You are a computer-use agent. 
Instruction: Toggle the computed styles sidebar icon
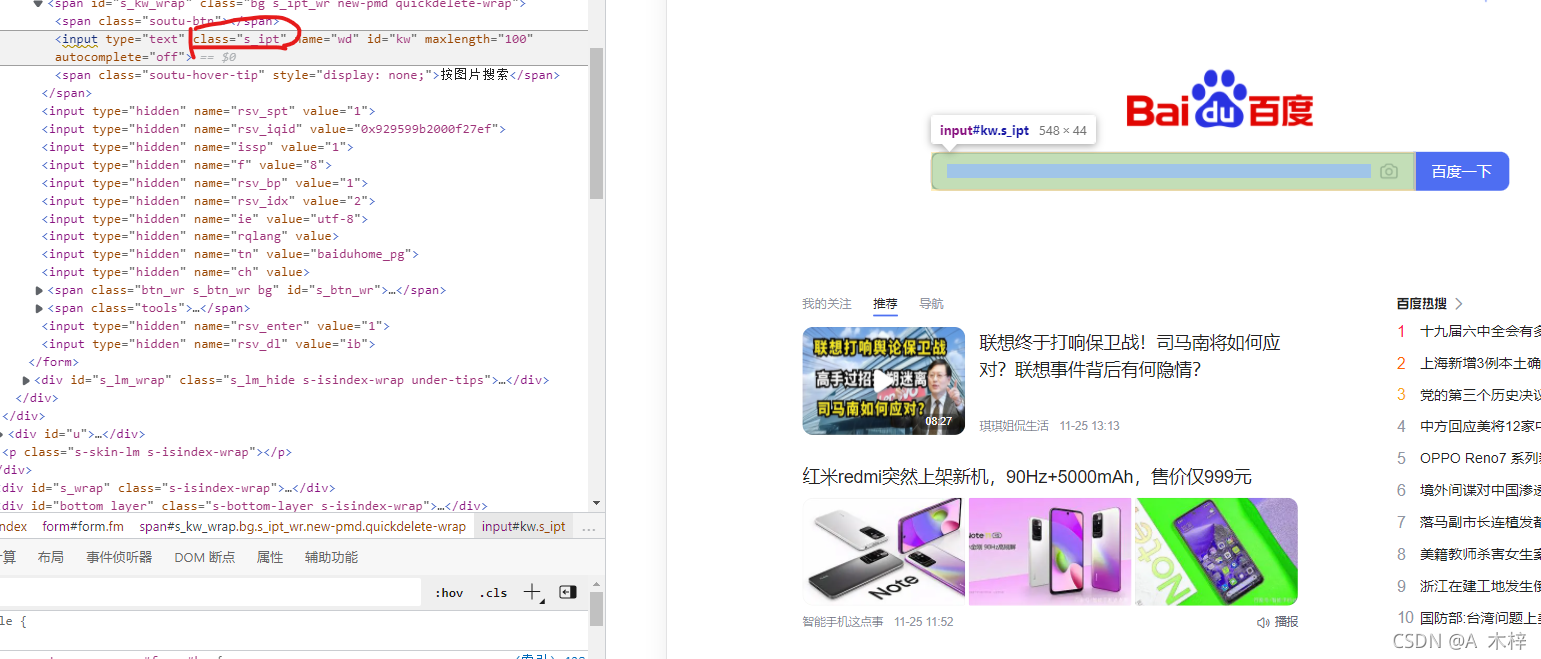click(568, 592)
